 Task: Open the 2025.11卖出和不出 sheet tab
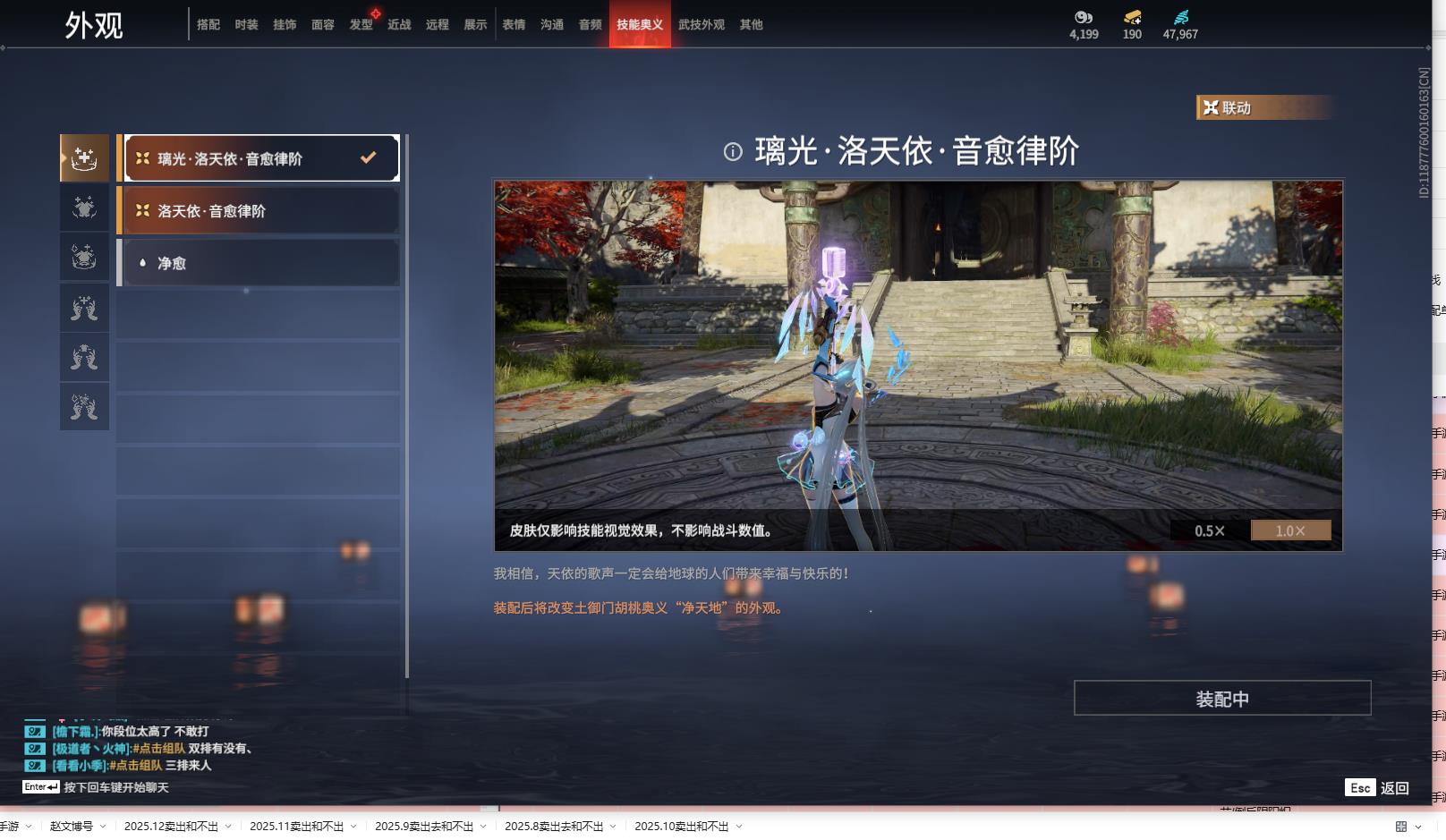296,827
